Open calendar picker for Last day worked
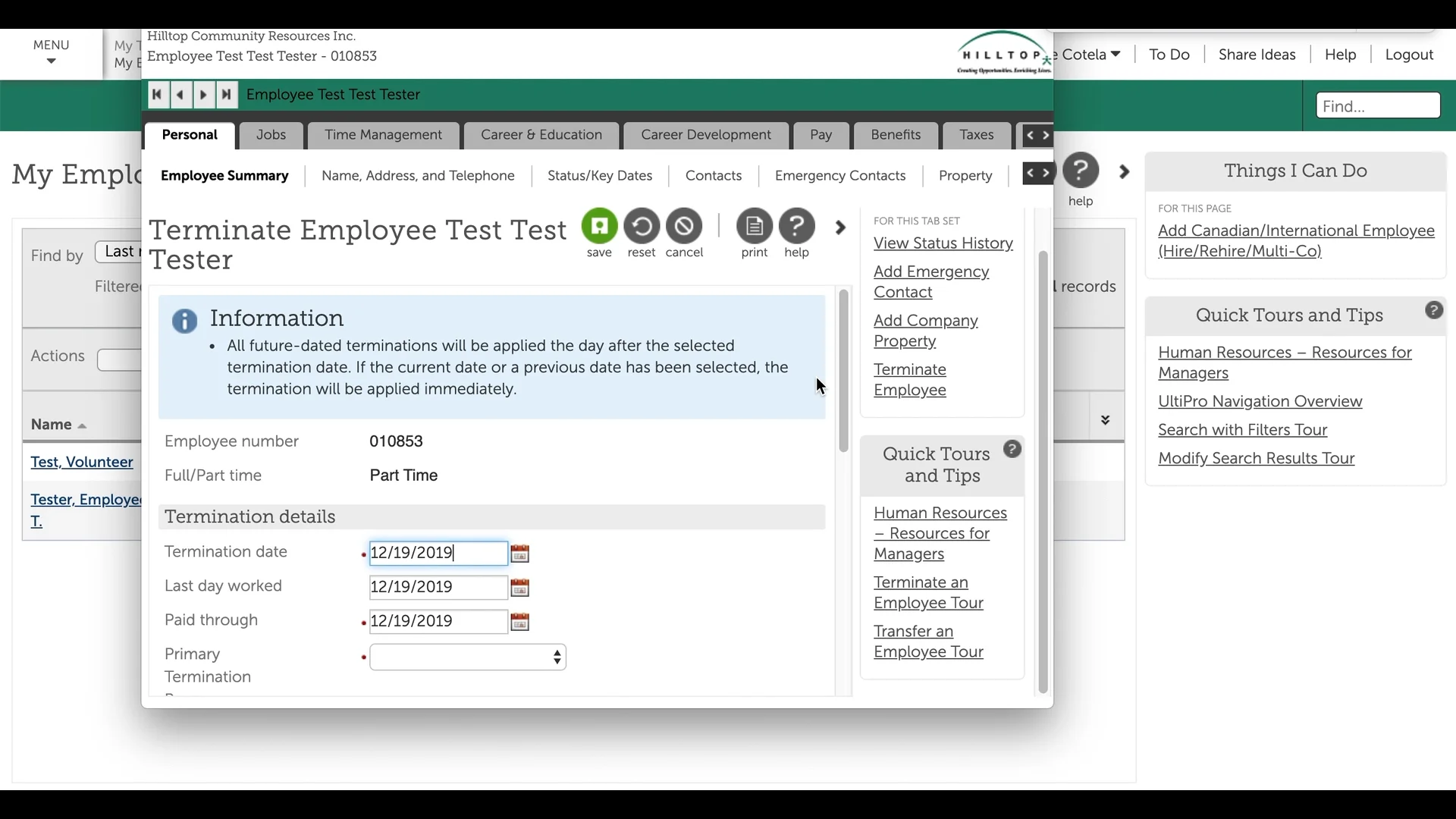The height and width of the screenshot is (819, 1456). point(520,588)
